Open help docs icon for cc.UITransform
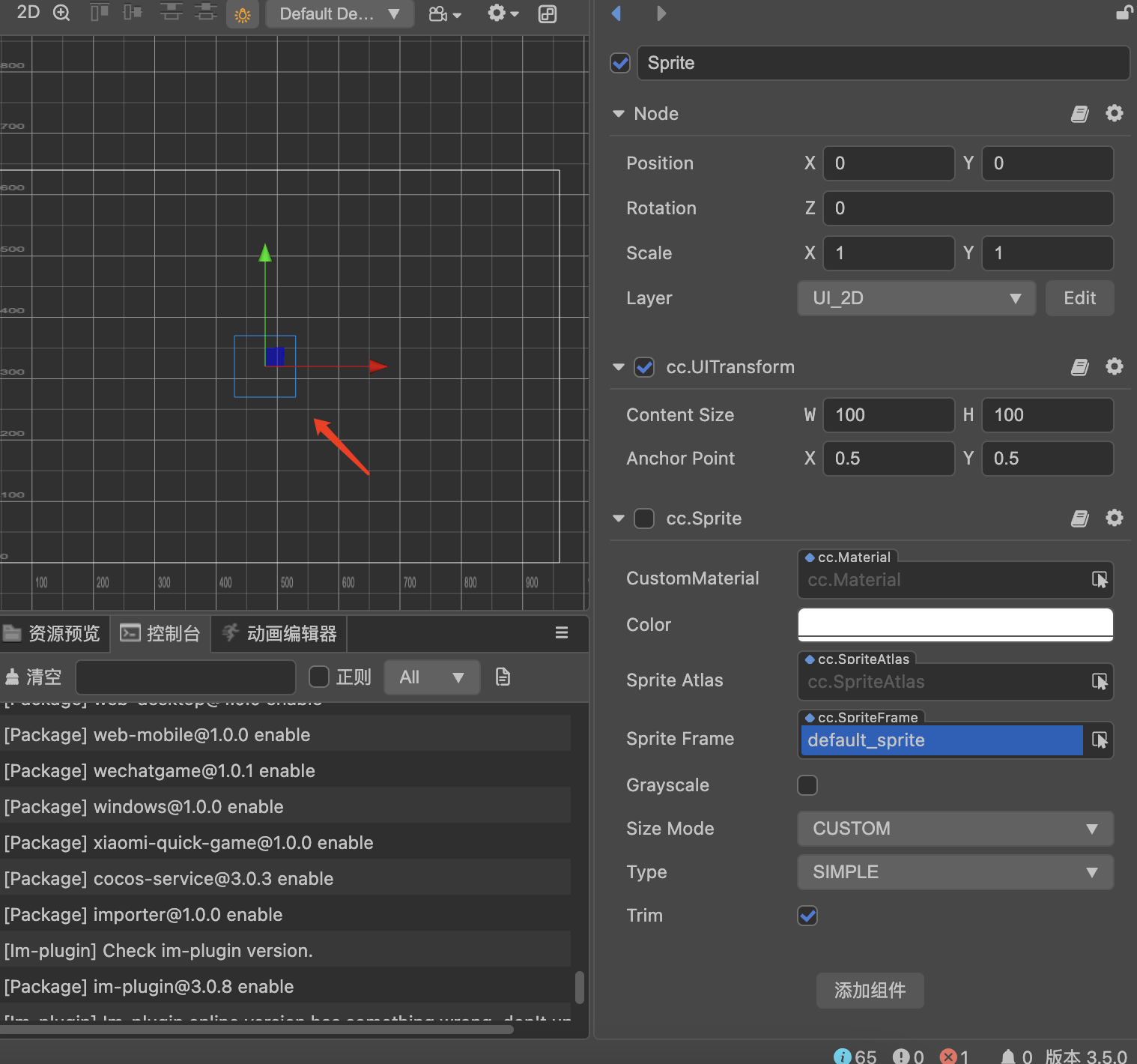This screenshot has height=1064, width=1137. coord(1079,367)
